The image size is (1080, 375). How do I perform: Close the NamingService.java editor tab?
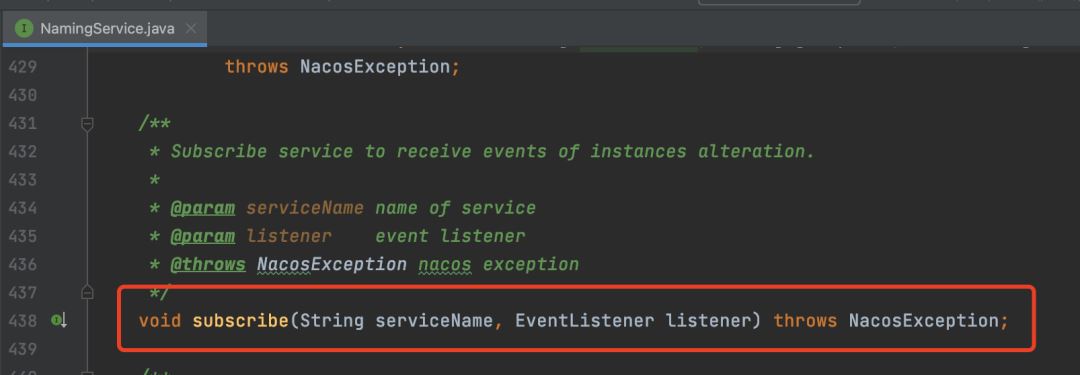[191, 29]
